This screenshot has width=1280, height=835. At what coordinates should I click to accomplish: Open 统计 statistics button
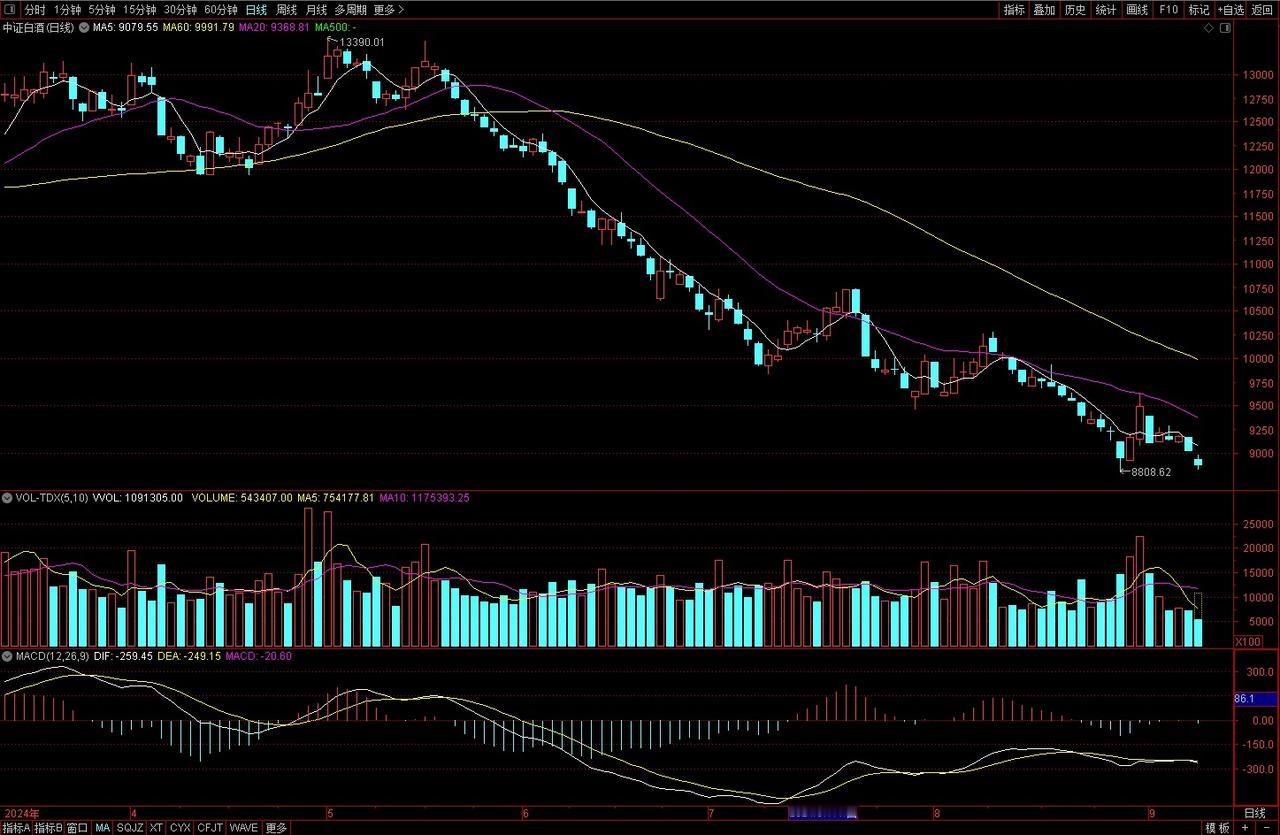(1106, 9)
